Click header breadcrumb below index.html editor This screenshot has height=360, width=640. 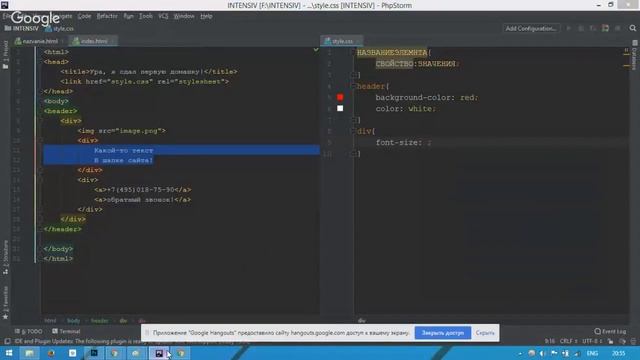click(x=100, y=321)
